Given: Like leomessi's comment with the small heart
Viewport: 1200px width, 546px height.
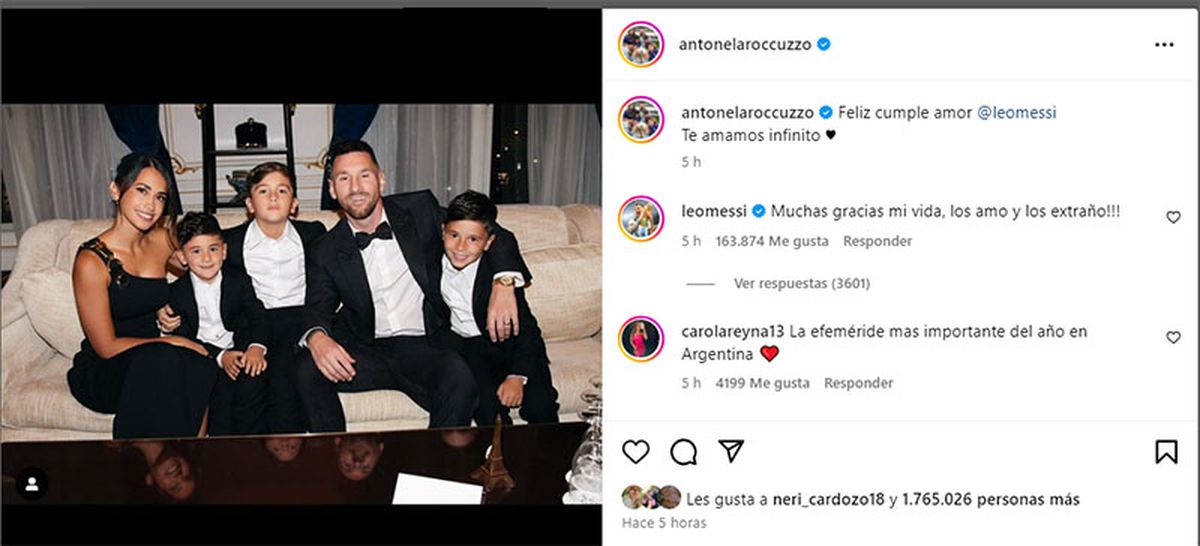Looking at the screenshot, I should click(x=1173, y=217).
